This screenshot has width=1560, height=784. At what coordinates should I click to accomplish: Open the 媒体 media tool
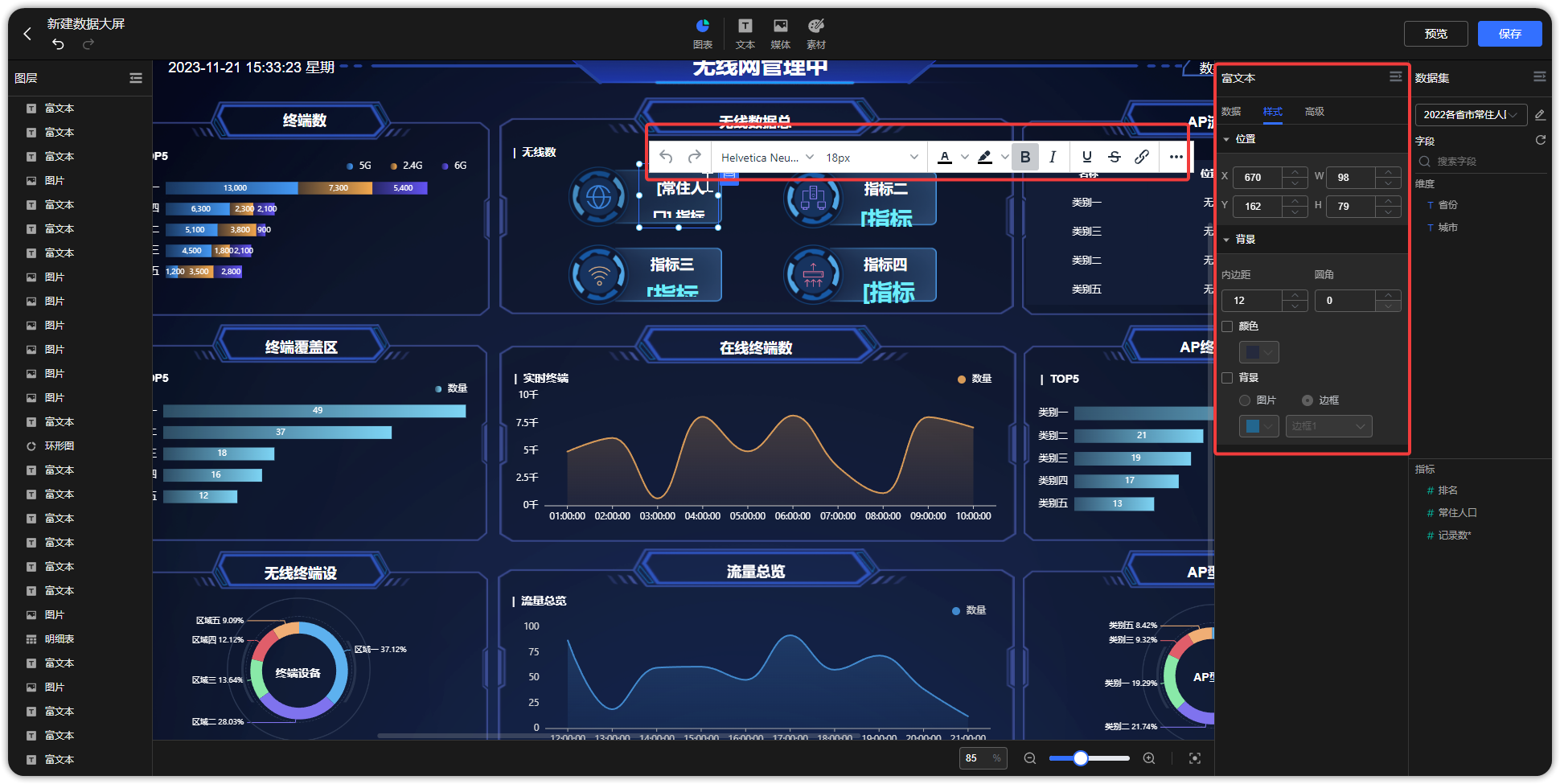click(x=780, y=35)
